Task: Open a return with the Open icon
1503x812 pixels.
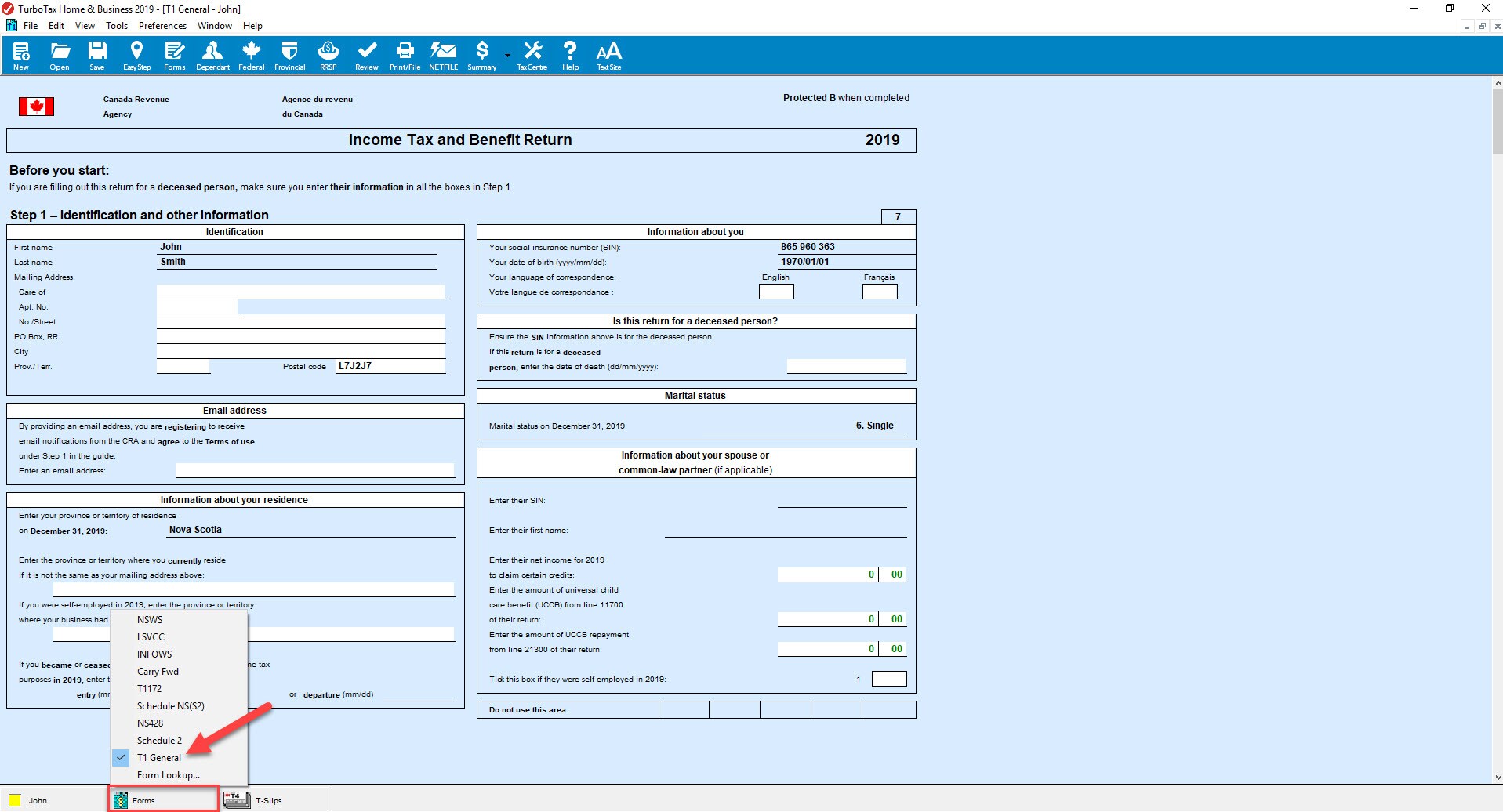Action: (60, 56)
